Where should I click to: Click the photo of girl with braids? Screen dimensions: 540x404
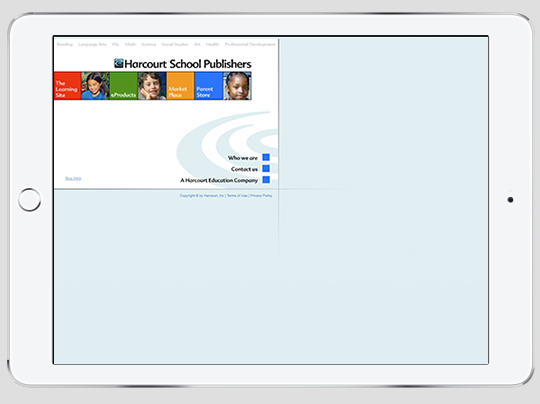point(237,86)
